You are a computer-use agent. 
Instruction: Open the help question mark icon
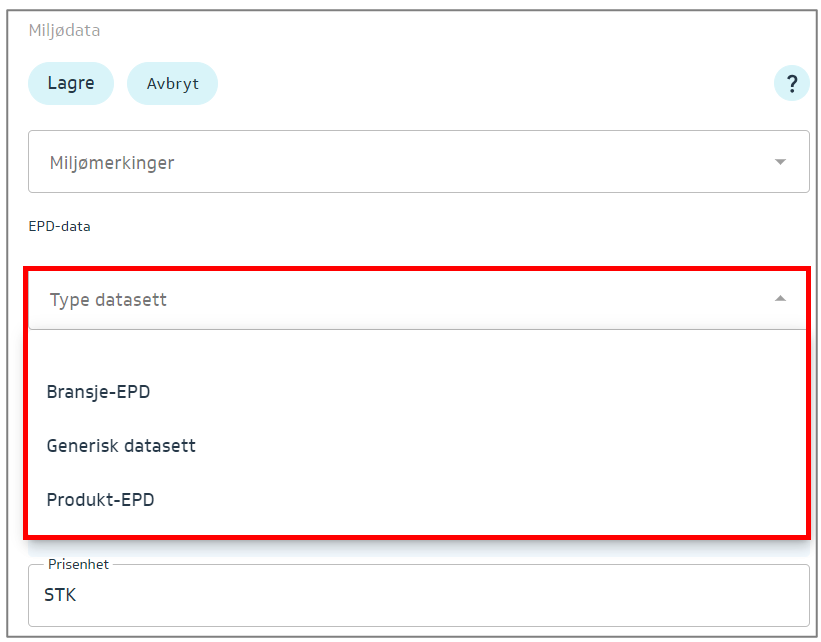791,83
